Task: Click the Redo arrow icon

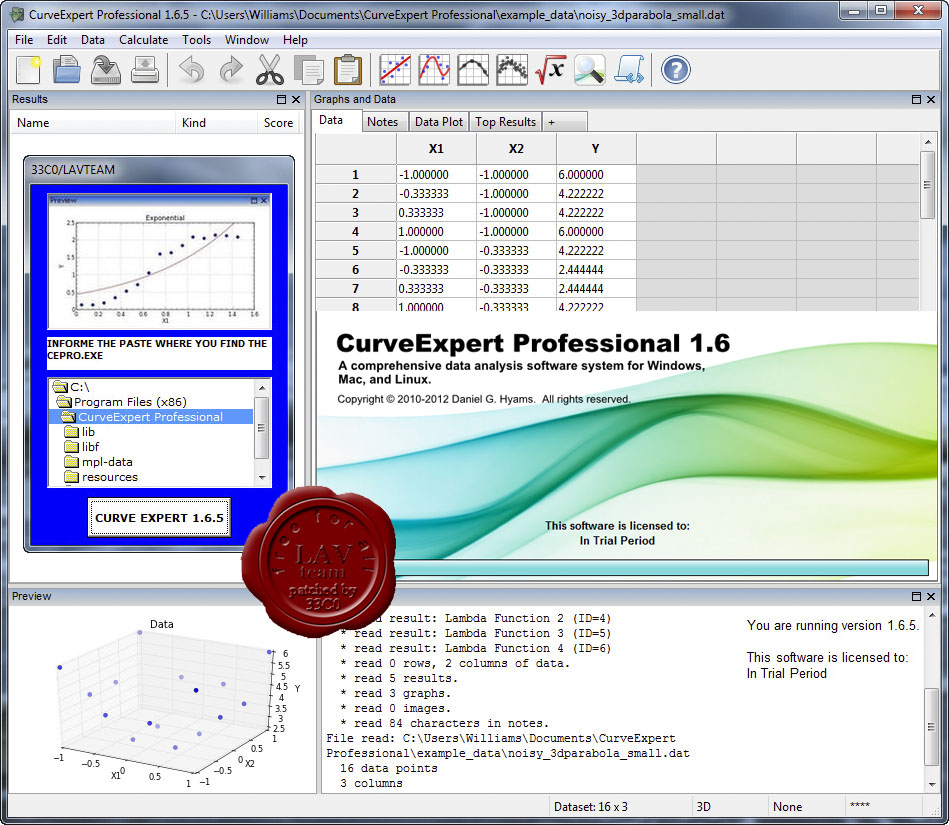Action: click(x=231, y=70)
